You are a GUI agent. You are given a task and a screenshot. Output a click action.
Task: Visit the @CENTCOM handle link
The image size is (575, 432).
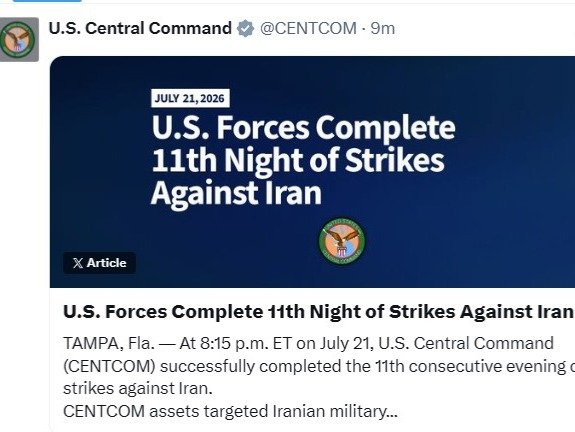pyautogui.click(x=308, y=29)
